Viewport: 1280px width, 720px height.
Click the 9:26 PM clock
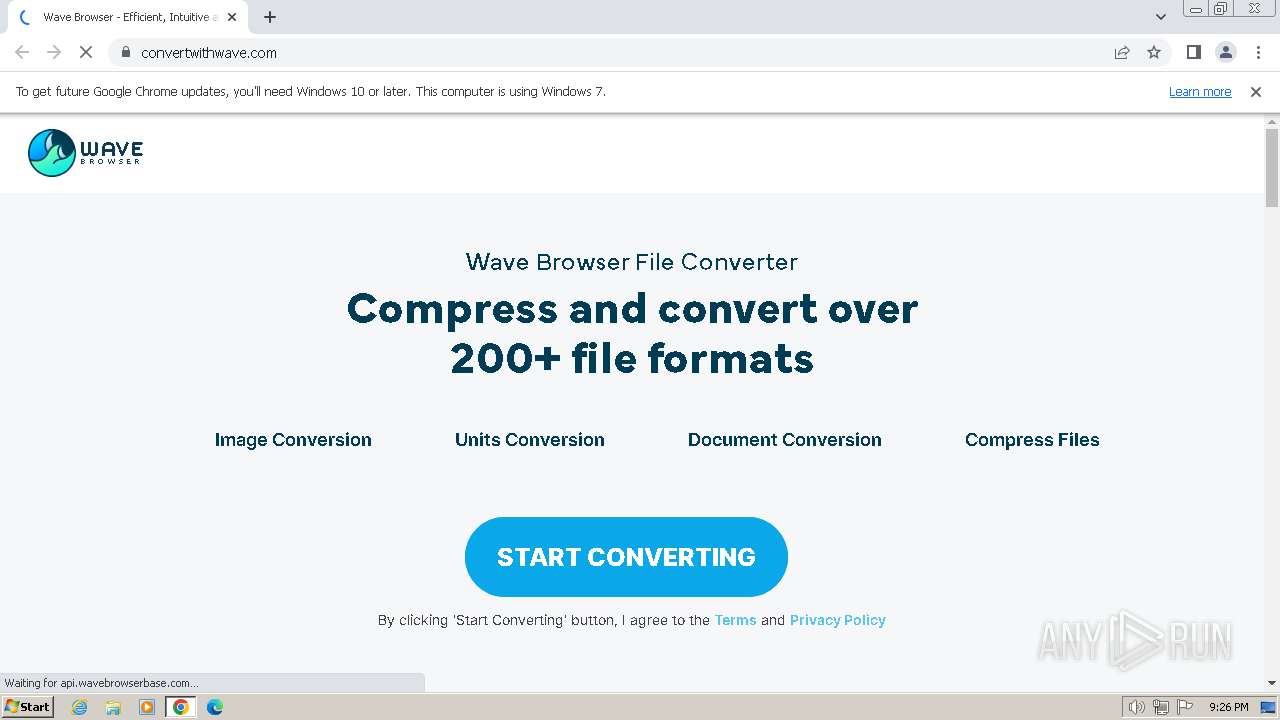click(1228, 707)
